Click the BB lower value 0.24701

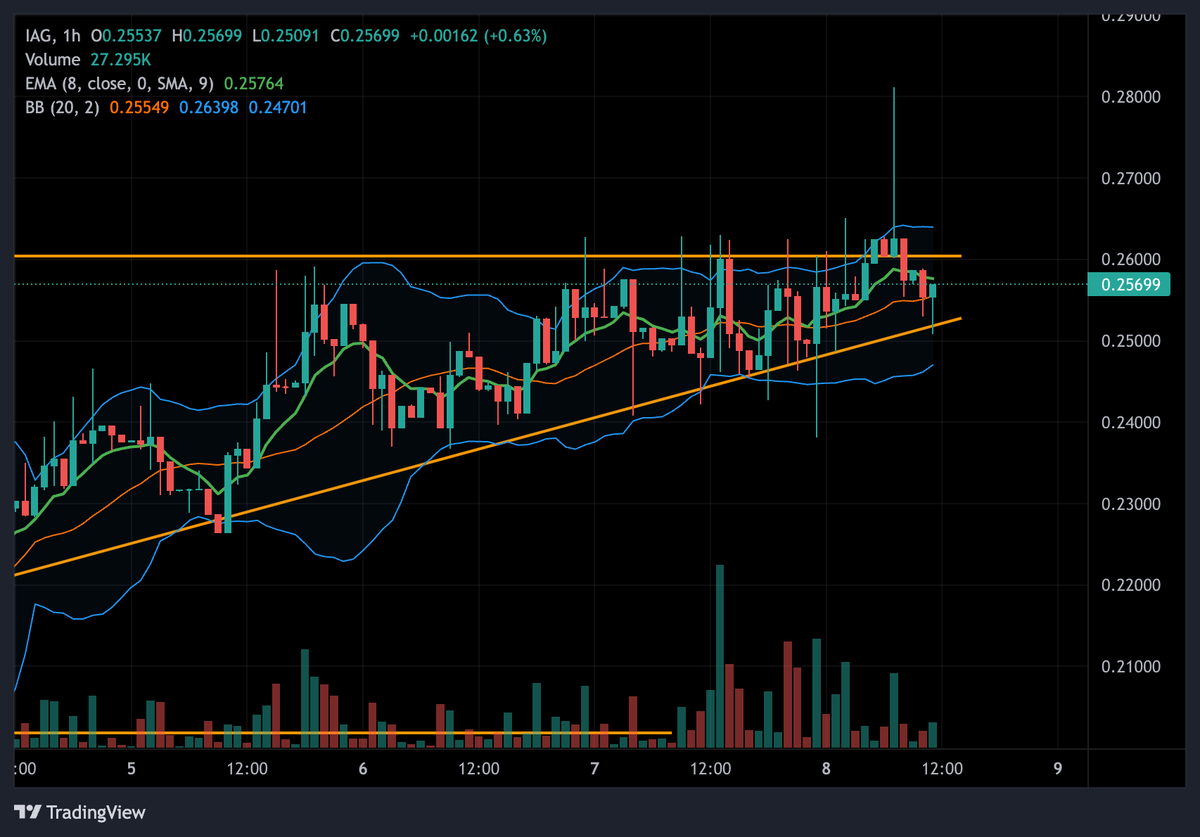[x=278, y=107]
